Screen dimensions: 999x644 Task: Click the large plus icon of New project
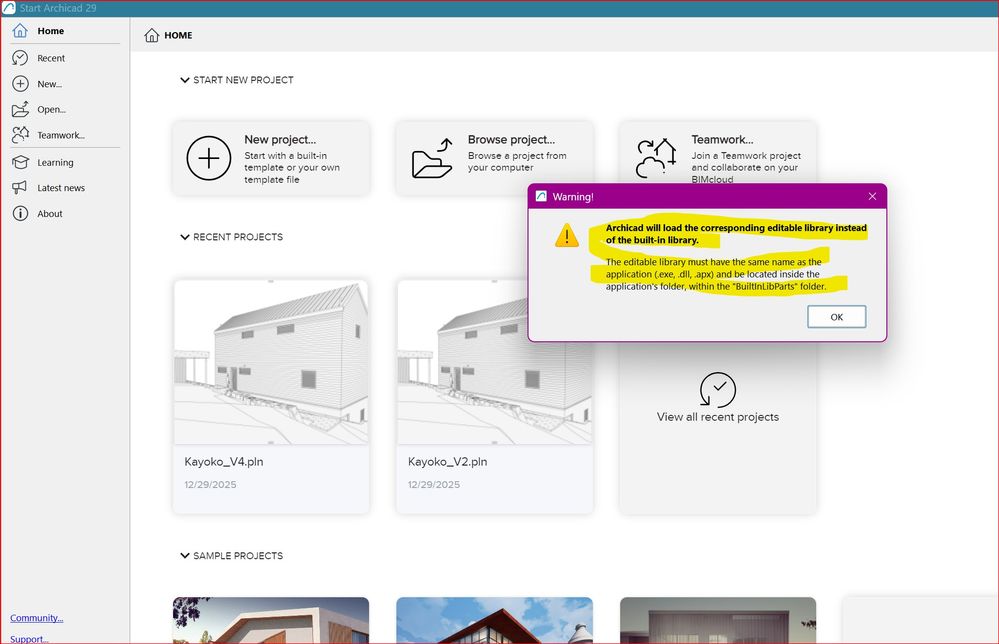(209, 158)
